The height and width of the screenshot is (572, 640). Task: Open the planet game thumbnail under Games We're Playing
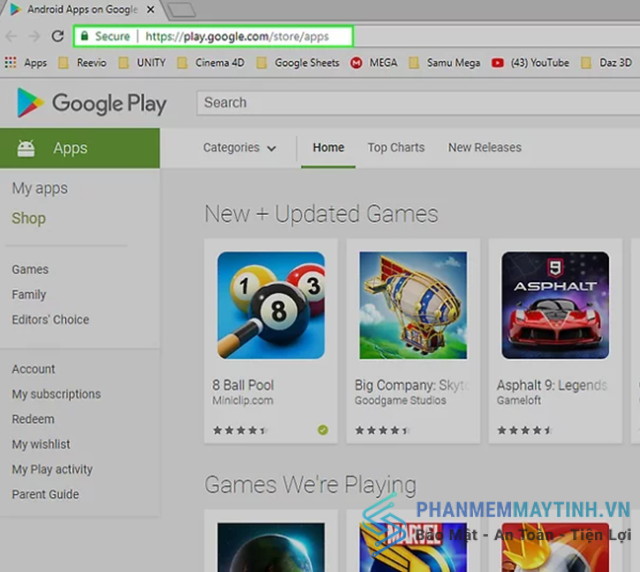271,547
